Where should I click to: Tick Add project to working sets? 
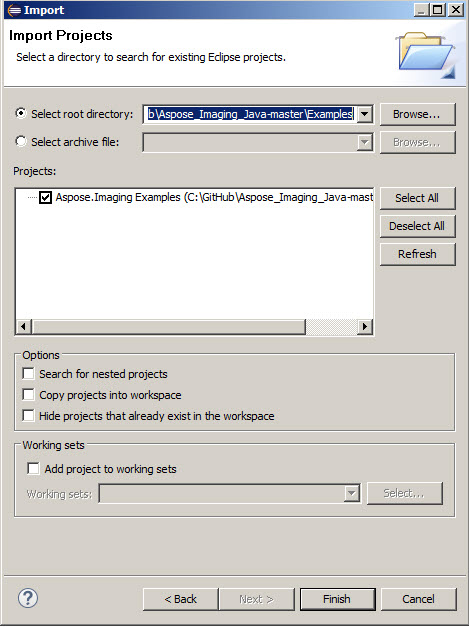point(33,468)
